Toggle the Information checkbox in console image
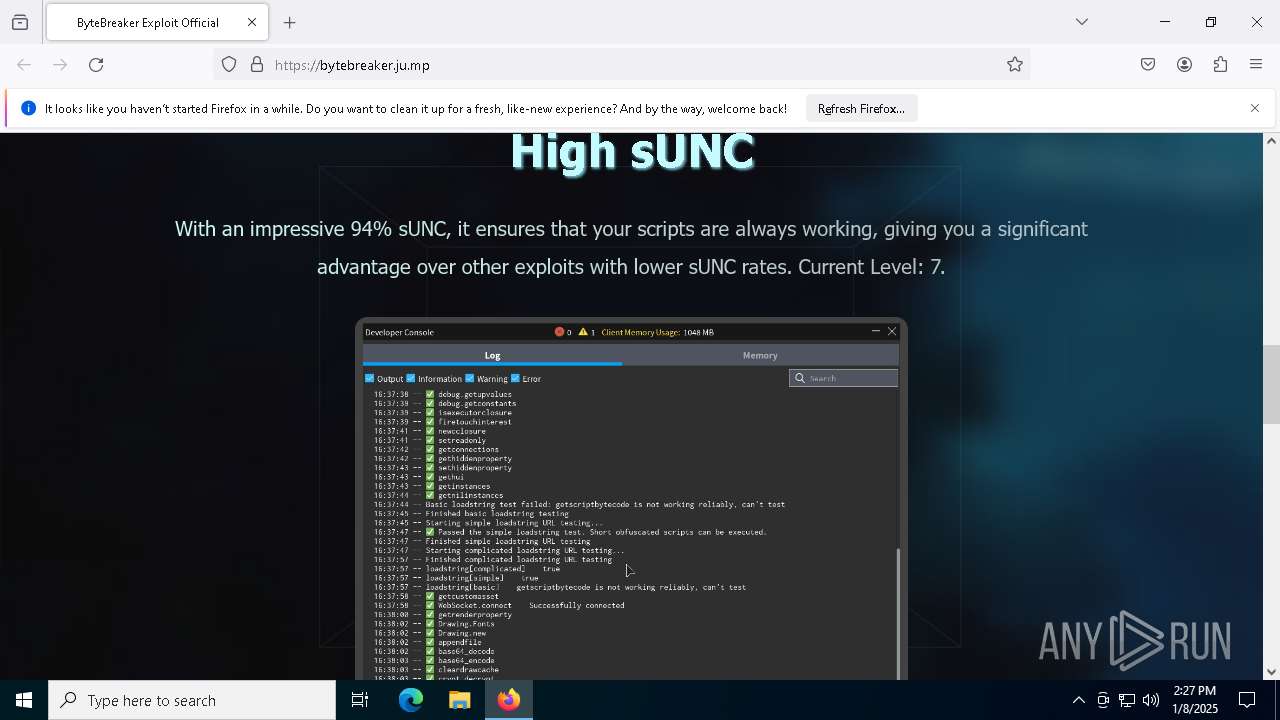The image size is (1280, 720). click(x=410, y=378)
